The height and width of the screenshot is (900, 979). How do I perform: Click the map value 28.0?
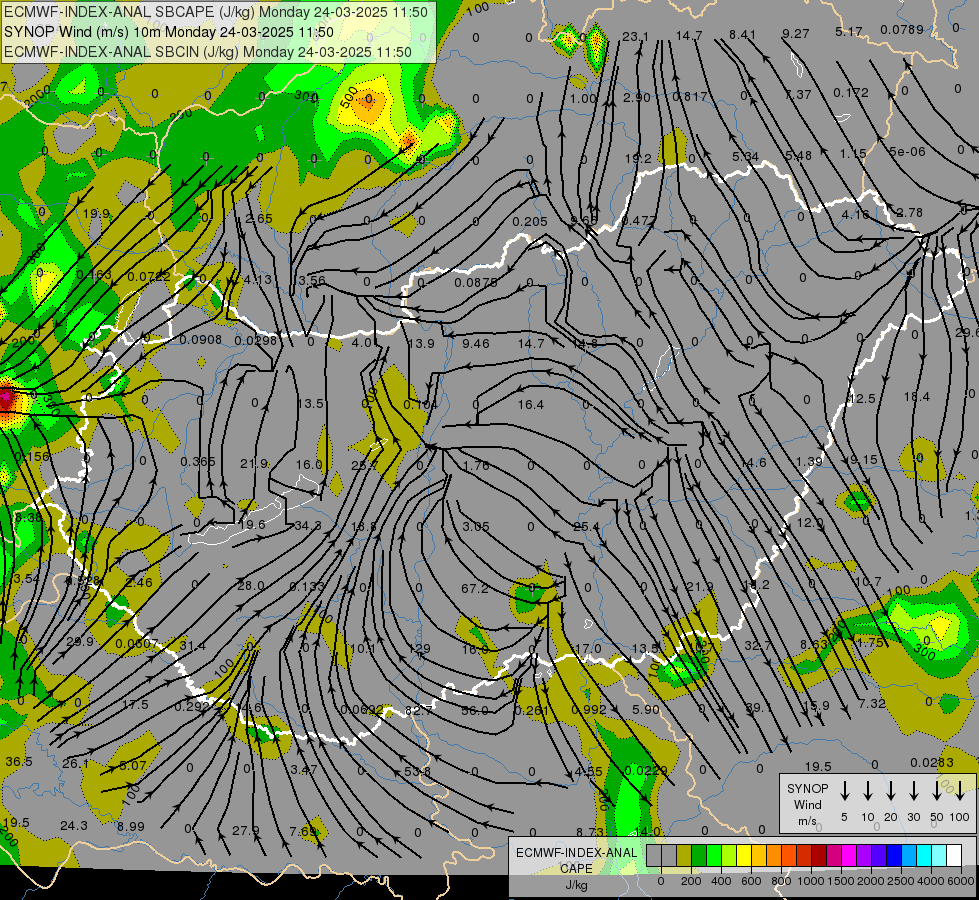click(x=250, y=585)
